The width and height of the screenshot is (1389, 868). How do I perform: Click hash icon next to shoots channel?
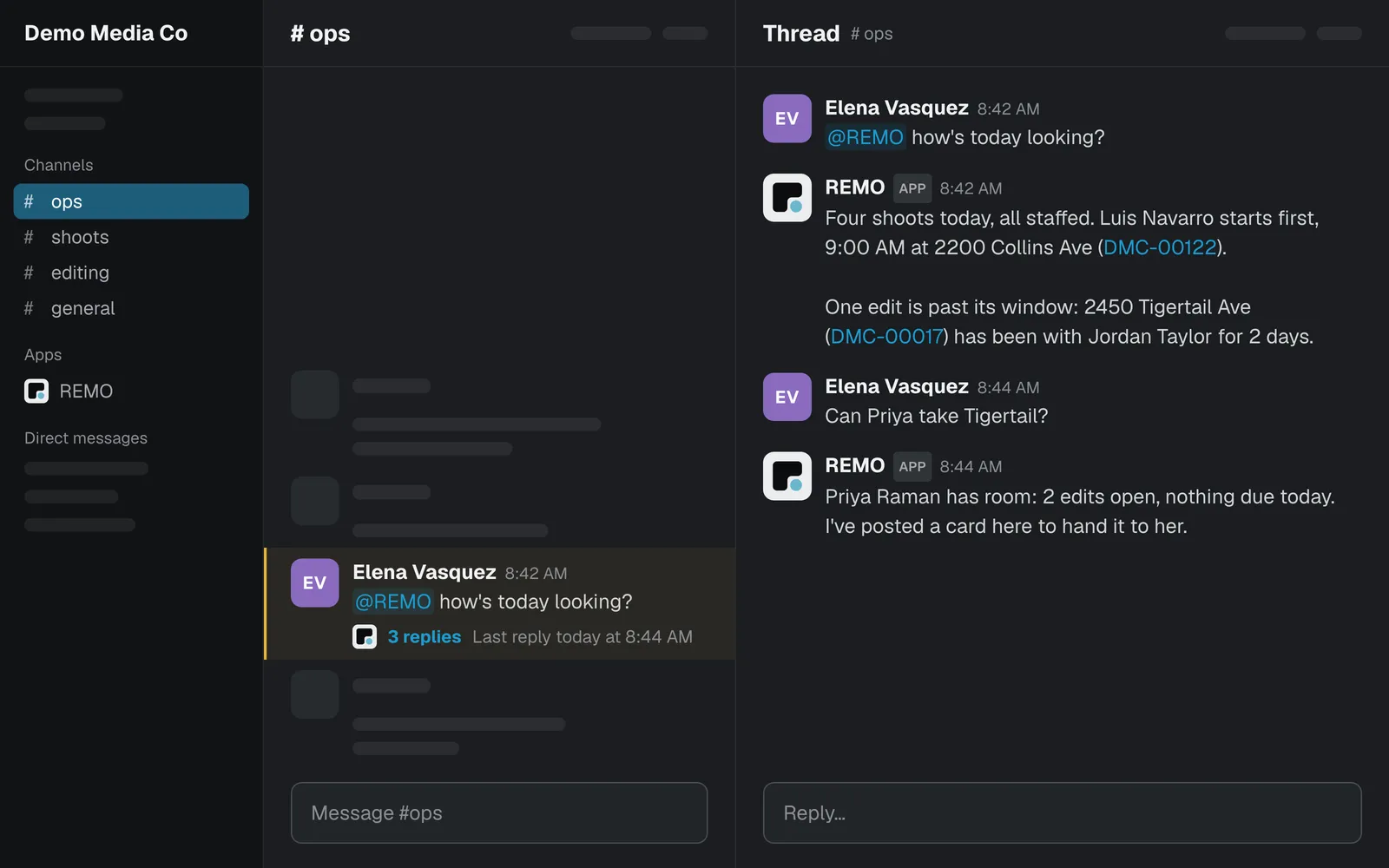[29, 237]
